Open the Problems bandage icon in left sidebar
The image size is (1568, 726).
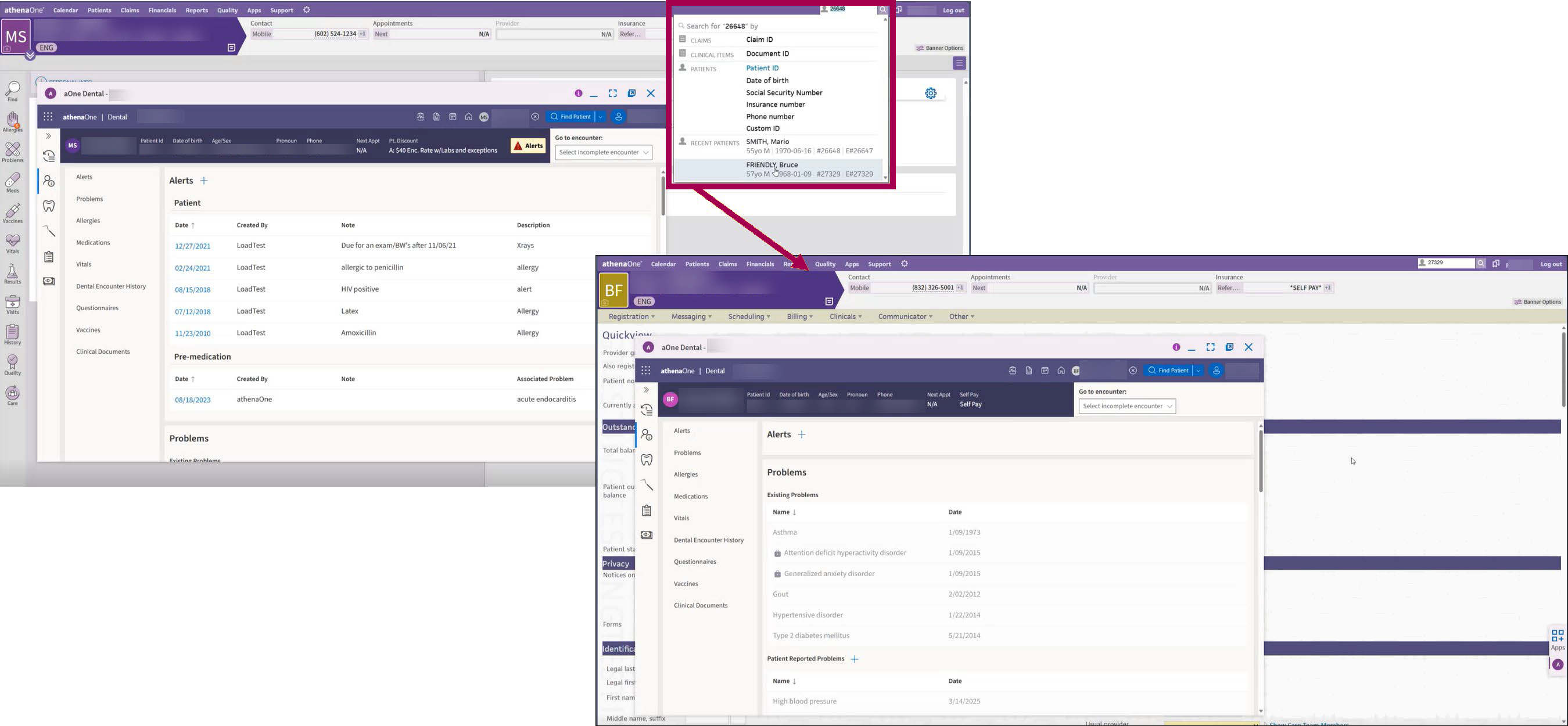pyautogui.click(x=13, y=152)
